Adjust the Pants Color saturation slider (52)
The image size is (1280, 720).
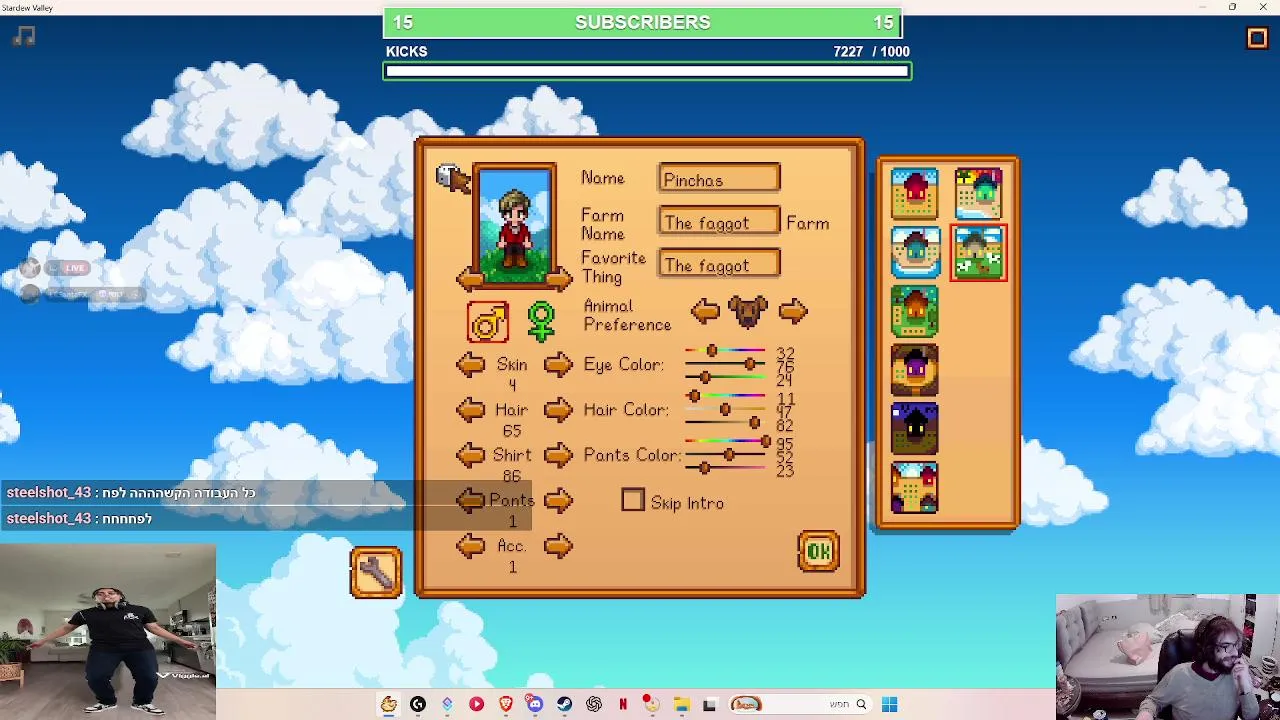pyautogui.click(x=726, y=455)
